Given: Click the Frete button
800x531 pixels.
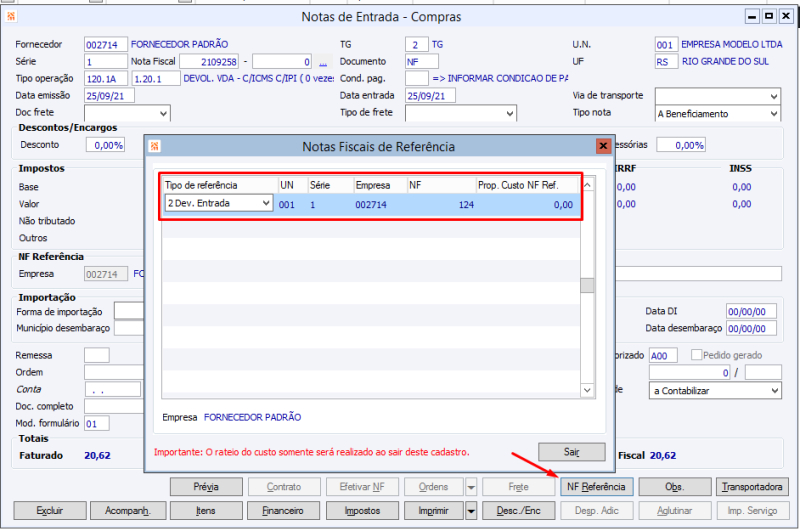Looking at the screenshot, I should (518, 487).
